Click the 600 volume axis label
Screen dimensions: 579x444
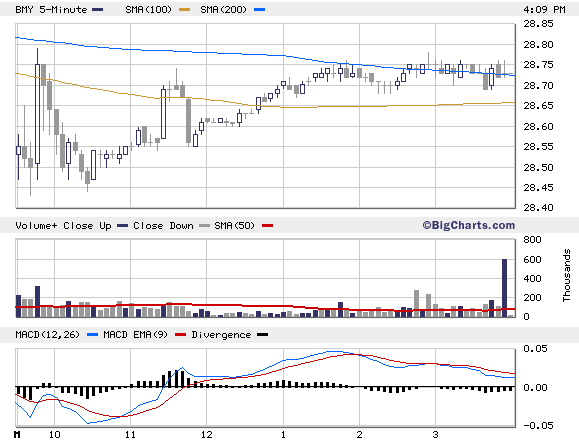[x=532, y=260]
